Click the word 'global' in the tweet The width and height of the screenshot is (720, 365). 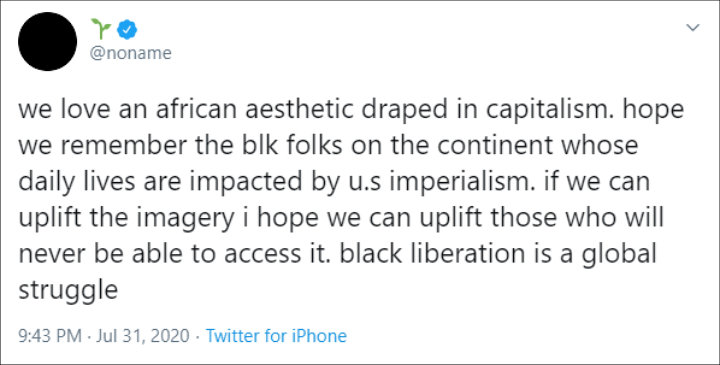tap(619, 255)
